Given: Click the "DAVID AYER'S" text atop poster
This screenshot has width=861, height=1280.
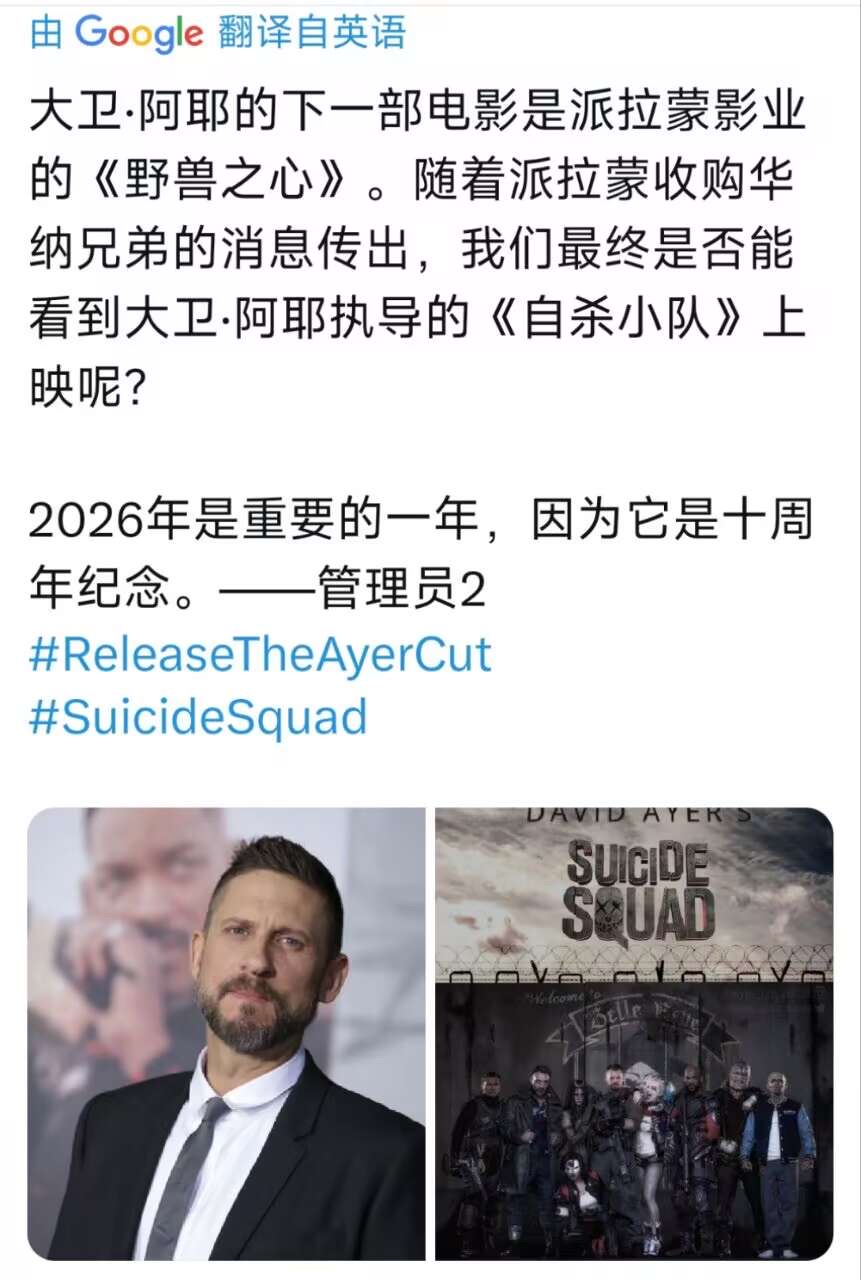Looking at the screenshot, I should coord(639,815).
